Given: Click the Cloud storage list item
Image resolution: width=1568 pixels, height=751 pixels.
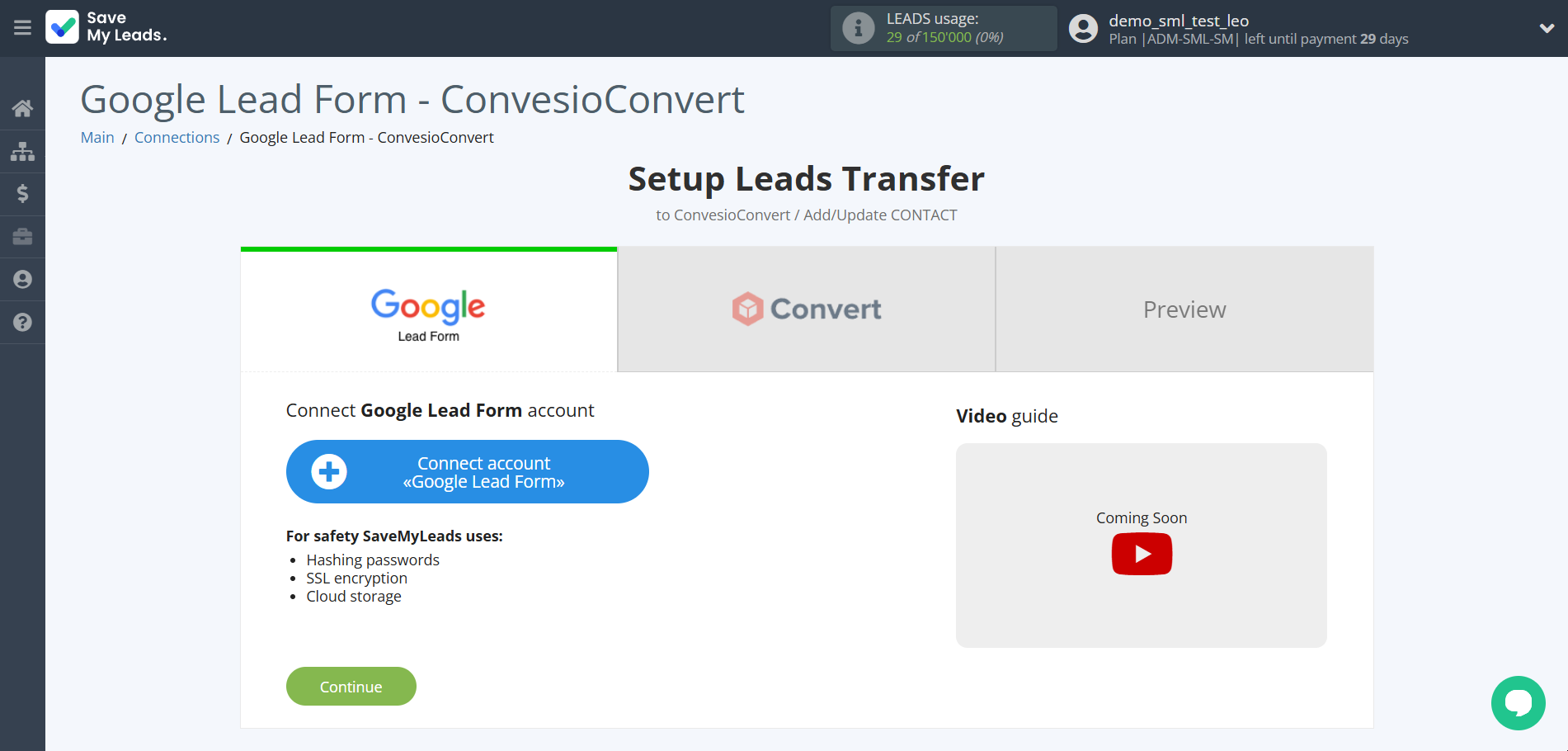Looking at the screenshot, I should pos(354,597).
